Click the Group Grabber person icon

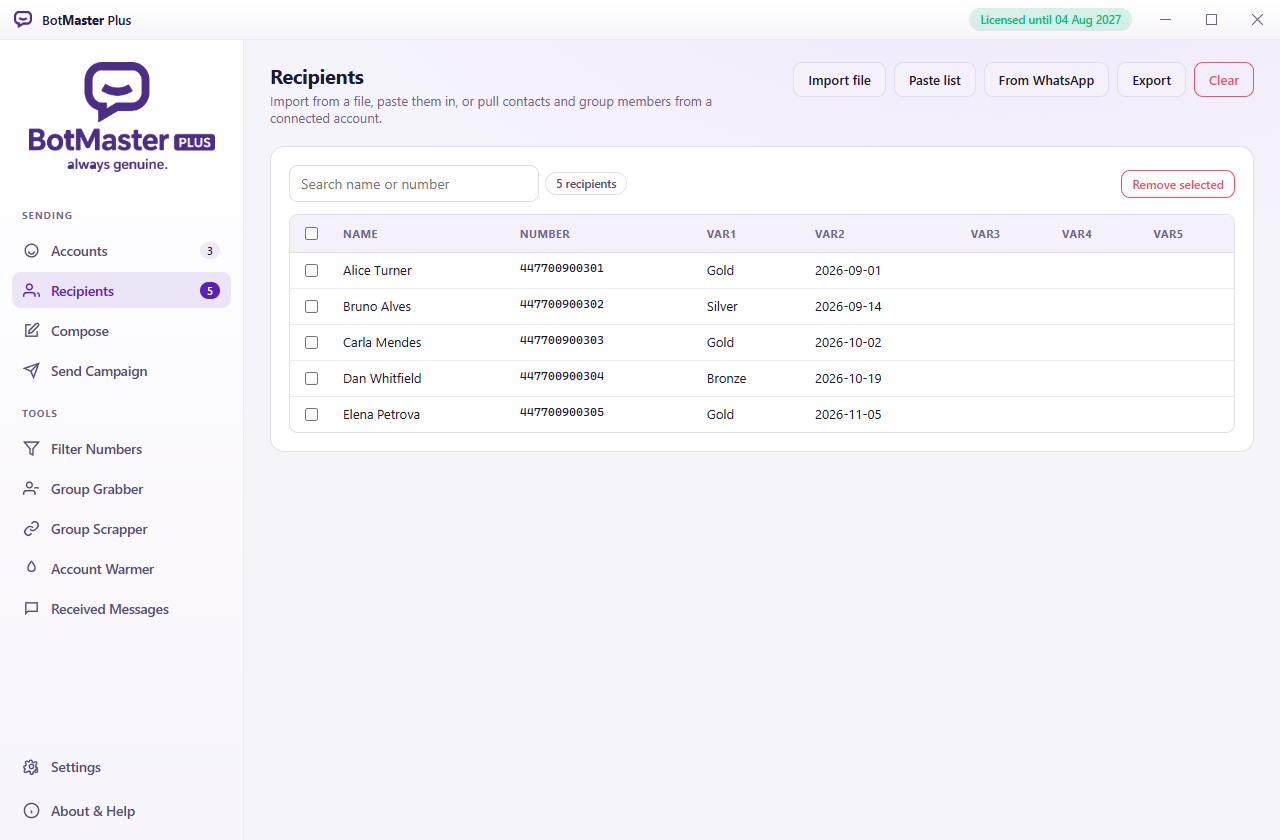pyautogui.click(x=32, y=489)
